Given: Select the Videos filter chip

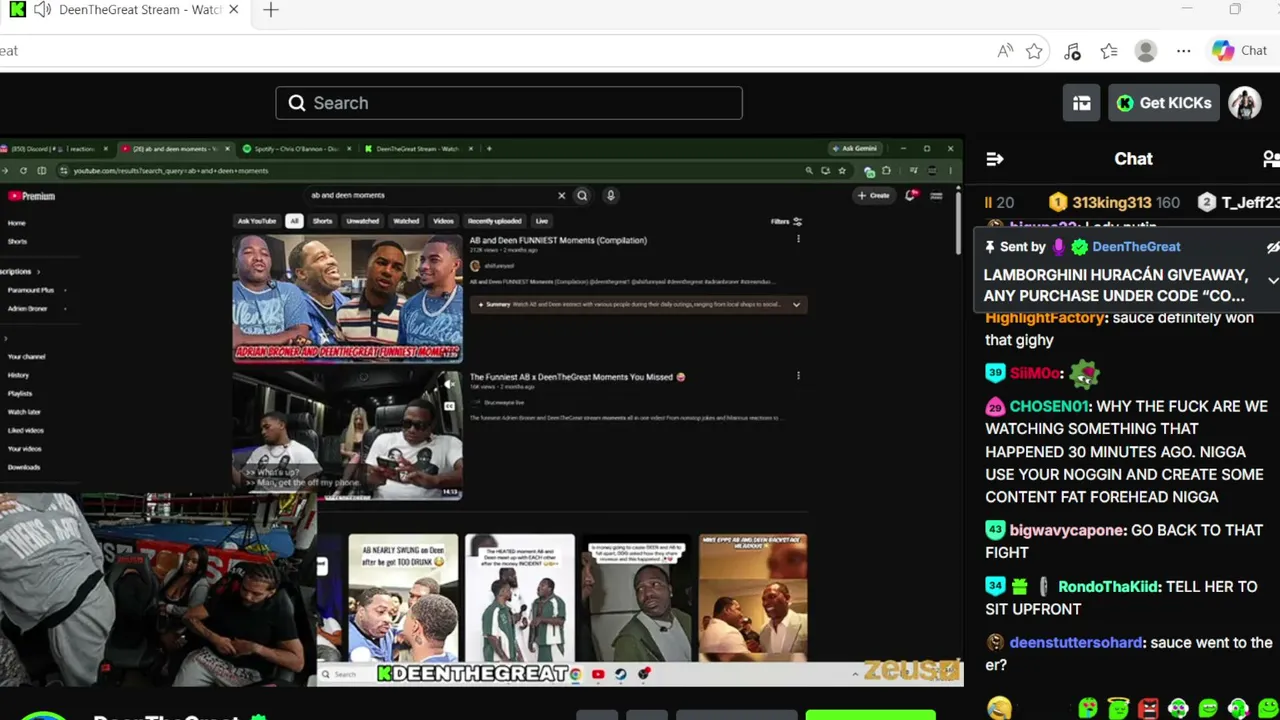Looking at the screenshot, I should pyautogui.click(x=443, y=221).
